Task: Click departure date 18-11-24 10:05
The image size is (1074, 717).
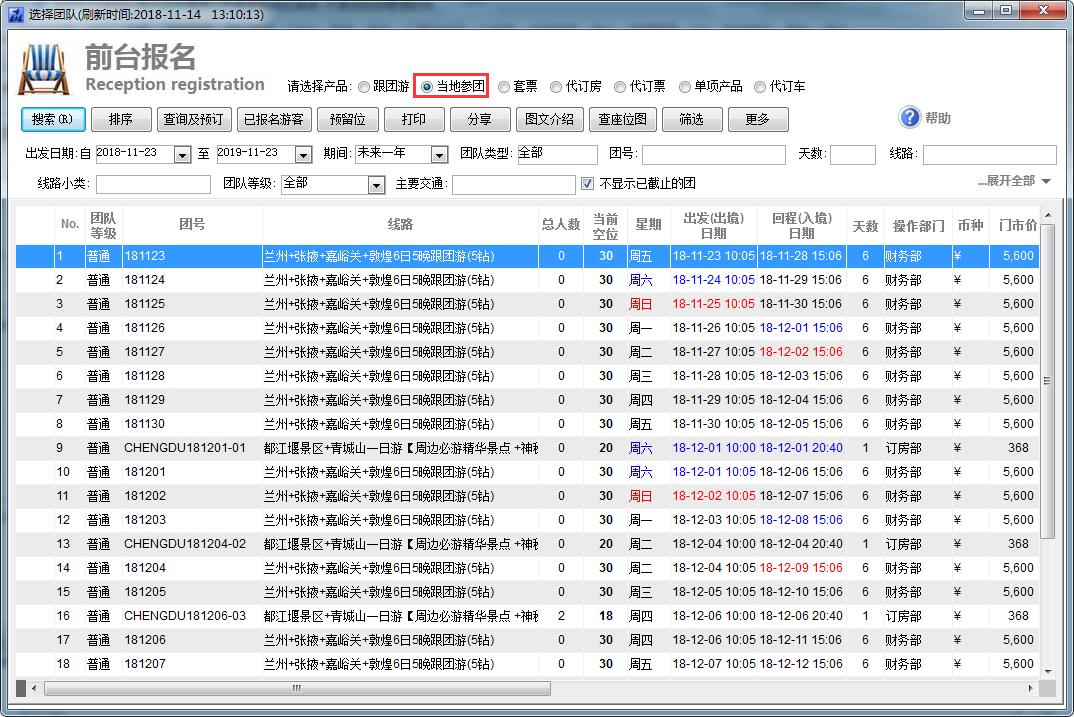Action: click(714, 280)
